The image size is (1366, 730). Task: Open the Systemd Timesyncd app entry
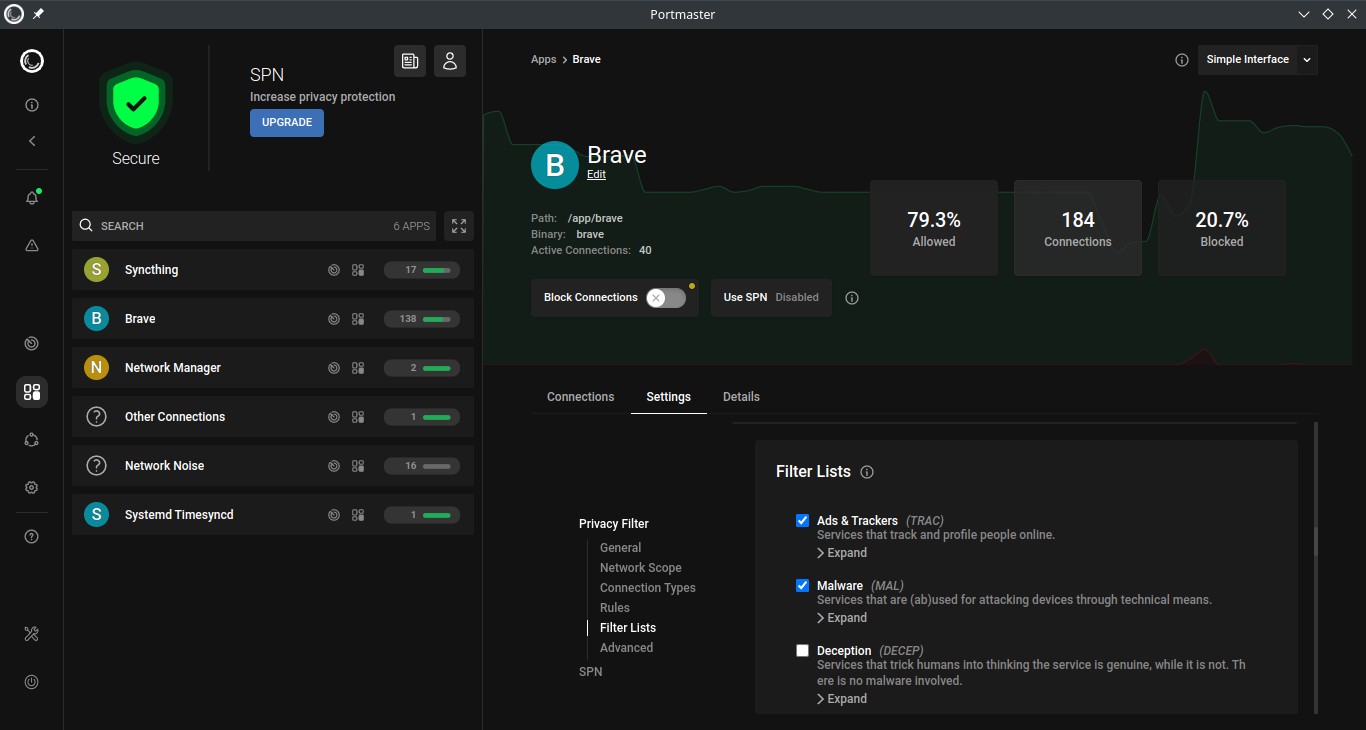(x=273, y=515)
